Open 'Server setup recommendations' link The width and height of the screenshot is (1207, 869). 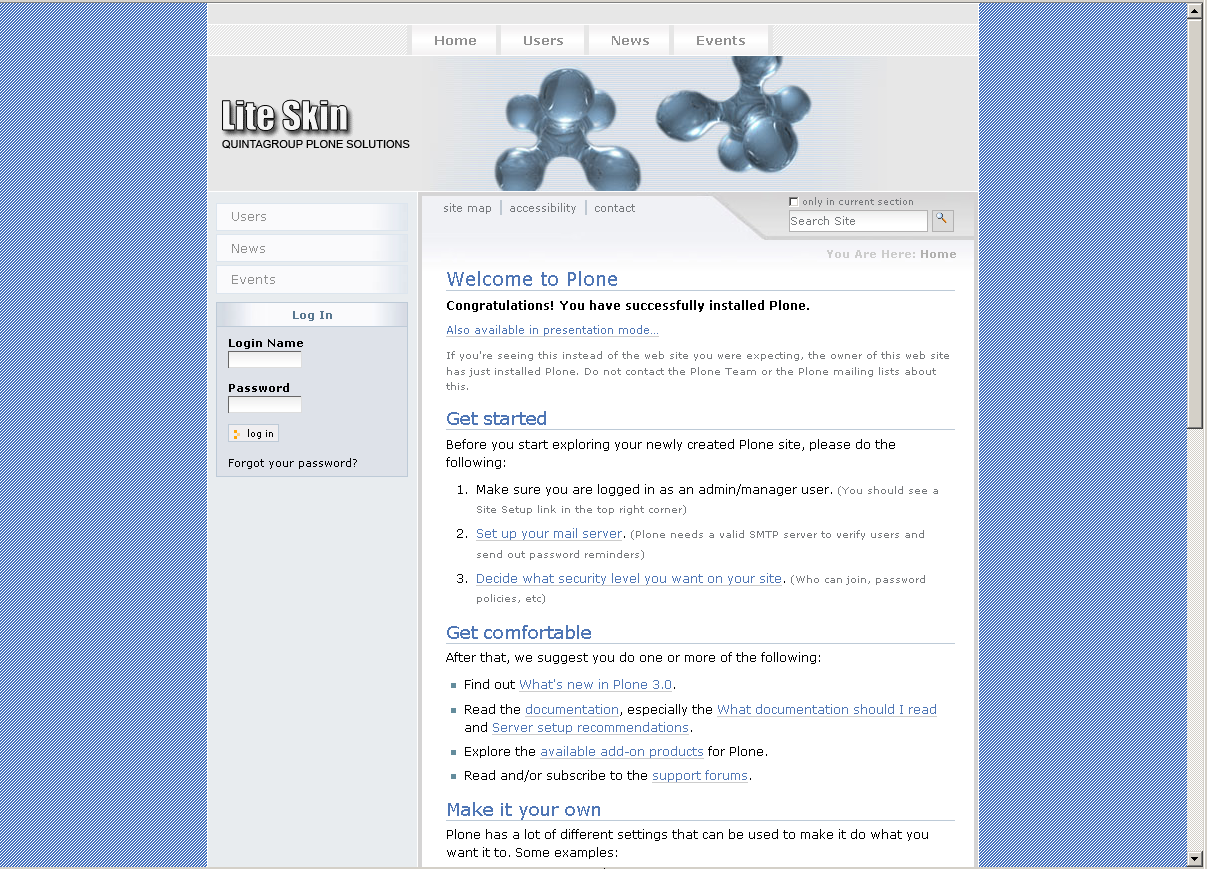[590, 728]
